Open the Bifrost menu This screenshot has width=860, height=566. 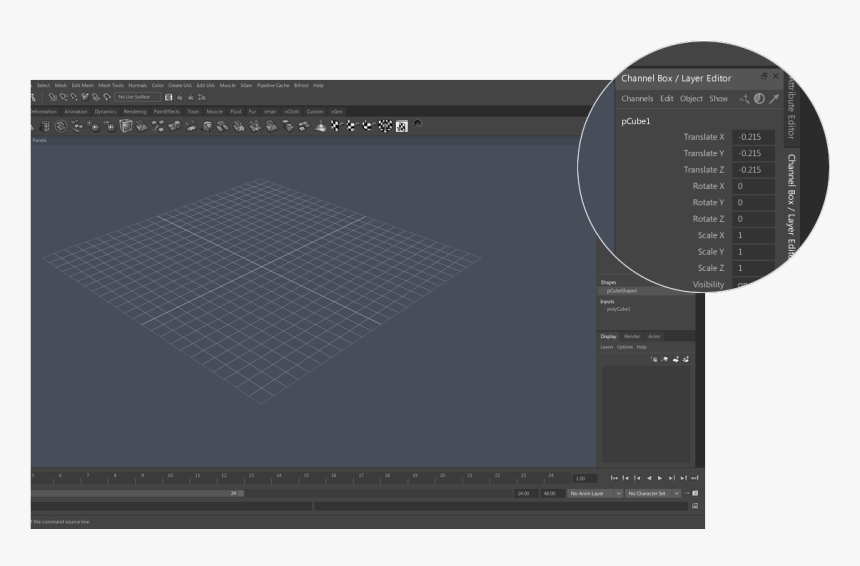coord(301,86)
